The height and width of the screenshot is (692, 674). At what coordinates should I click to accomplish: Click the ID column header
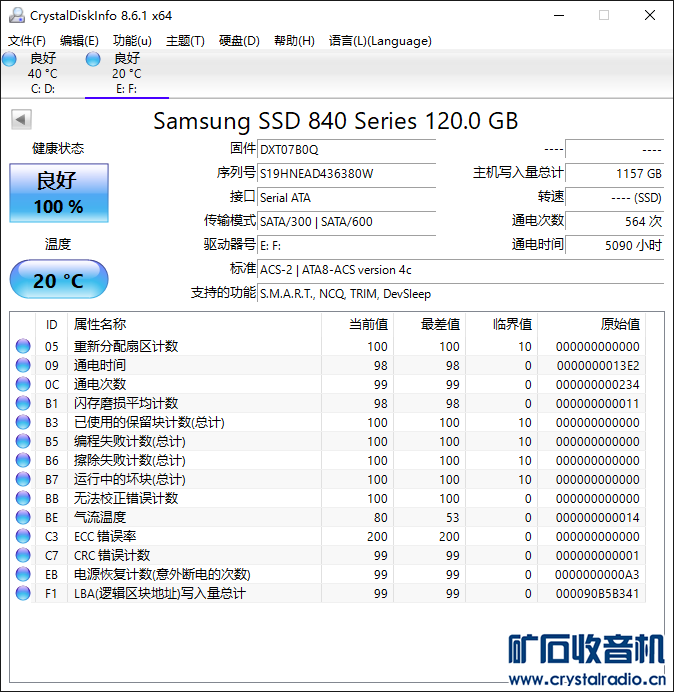[x=52, y=324]
